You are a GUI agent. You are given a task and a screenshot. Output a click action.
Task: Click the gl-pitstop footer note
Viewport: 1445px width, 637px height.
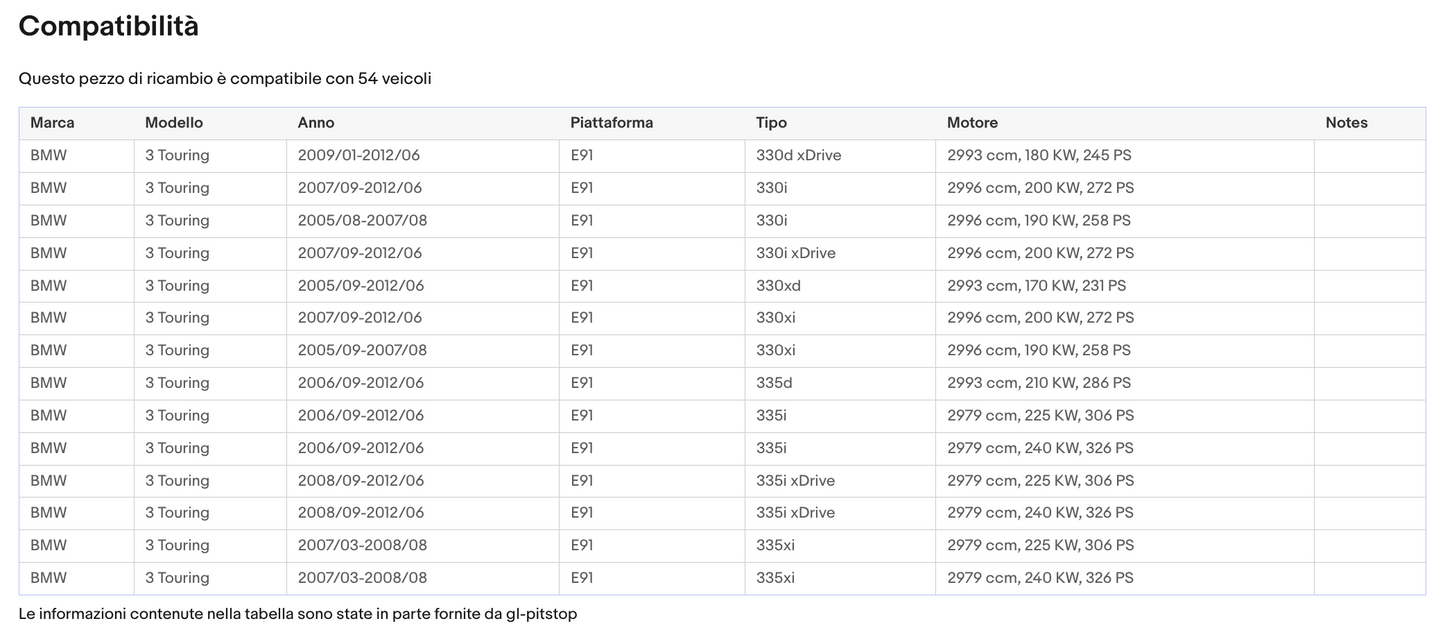tap(297, 614)
